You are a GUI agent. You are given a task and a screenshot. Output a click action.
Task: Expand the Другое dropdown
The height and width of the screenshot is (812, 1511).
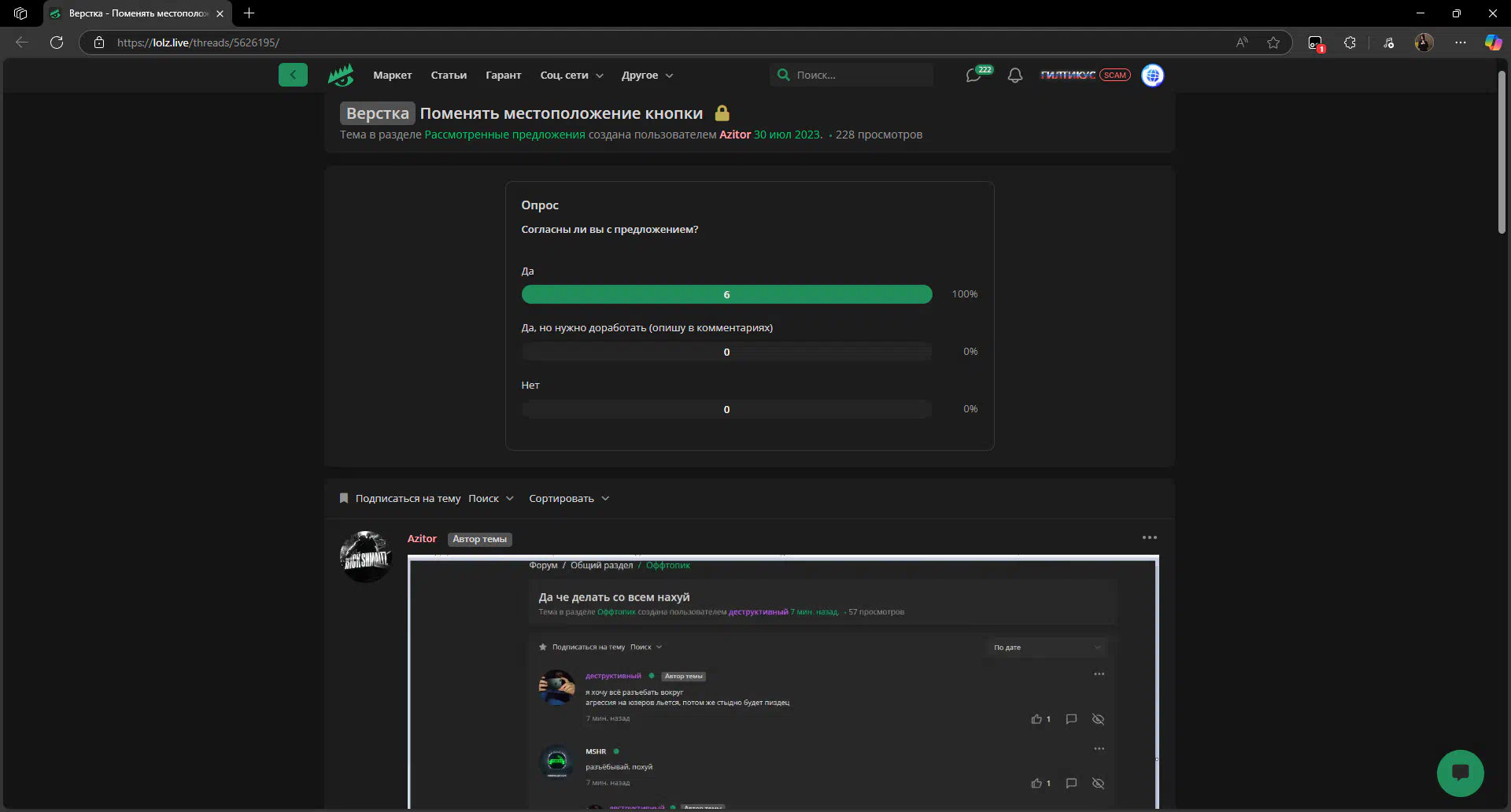[647, 76]
